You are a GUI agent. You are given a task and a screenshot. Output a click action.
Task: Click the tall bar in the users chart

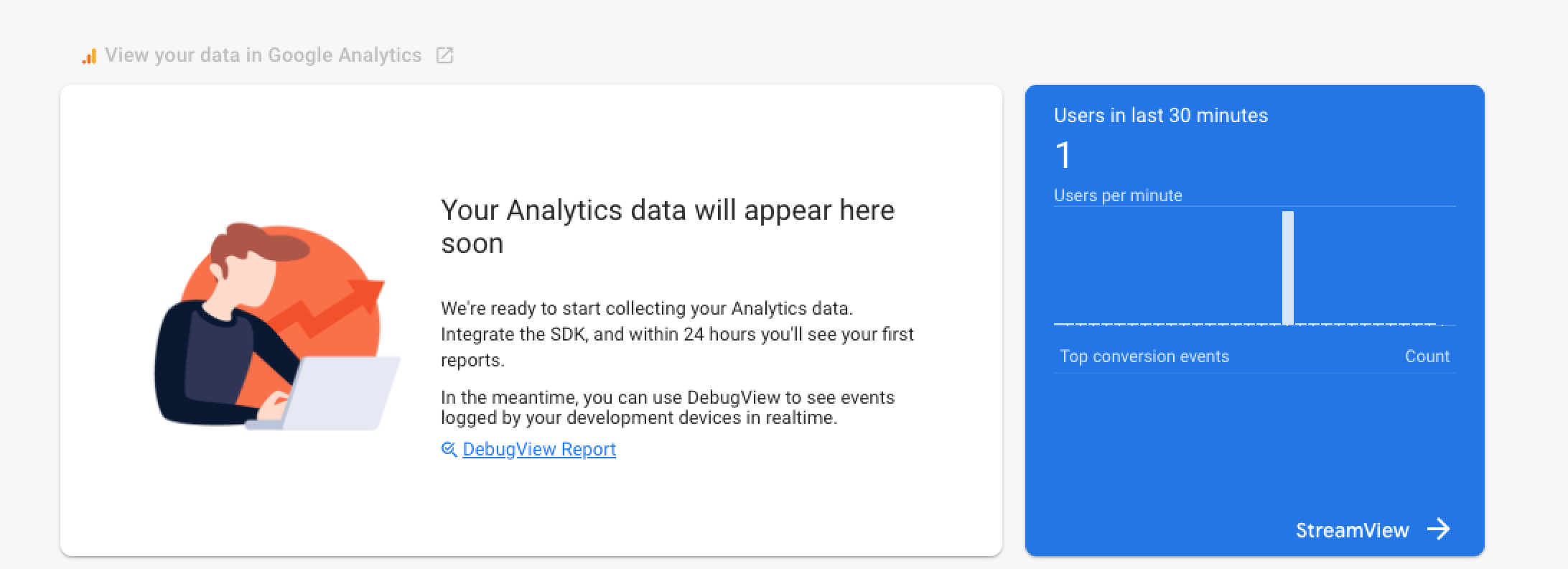pos(1288,267)
